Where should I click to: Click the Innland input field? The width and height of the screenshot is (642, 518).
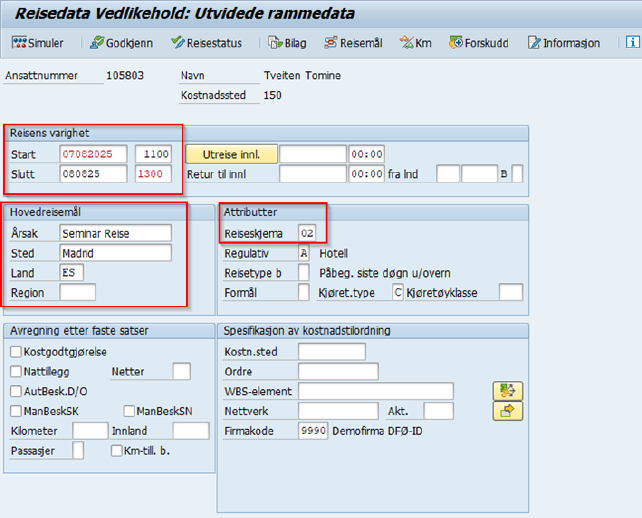click(191, 431)
